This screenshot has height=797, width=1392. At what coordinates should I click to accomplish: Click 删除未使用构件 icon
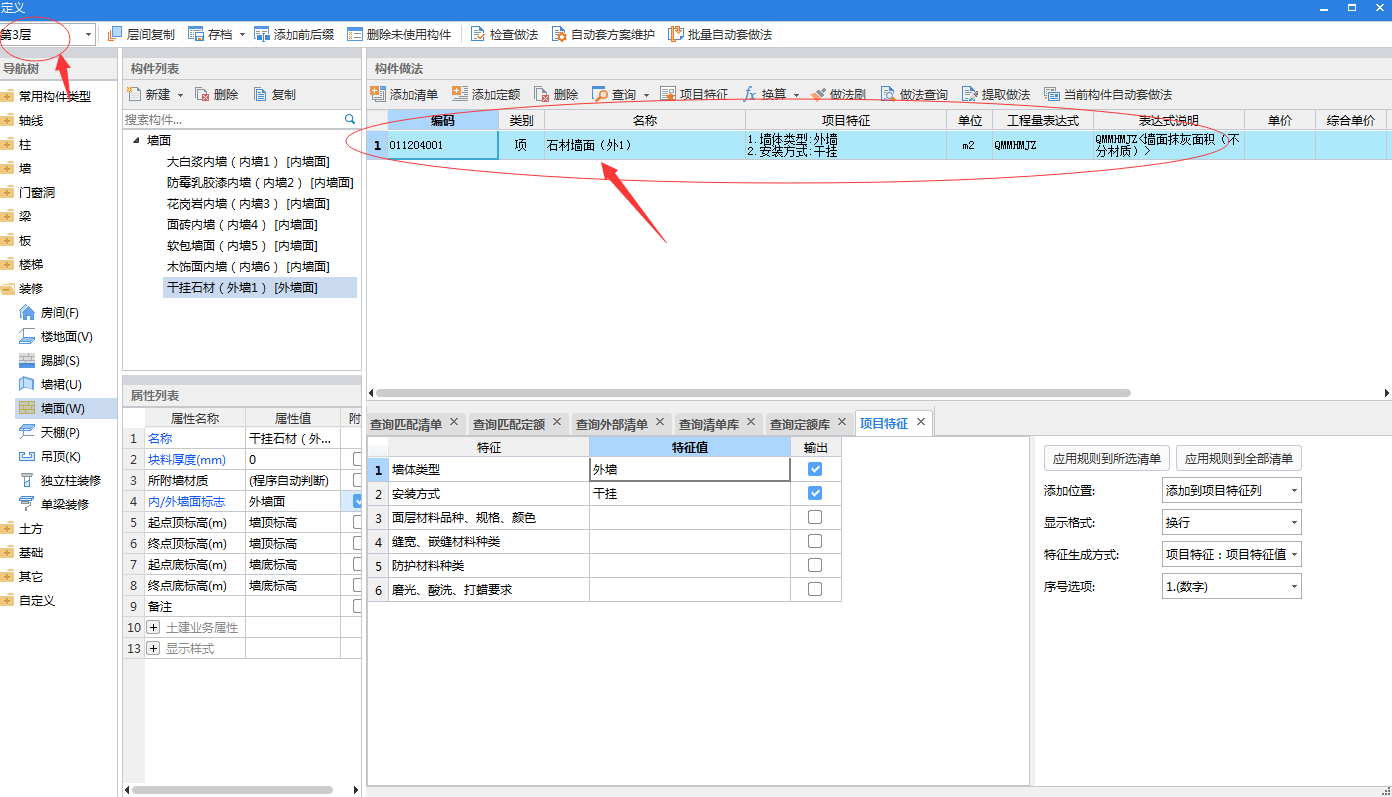[x=355, y=34]
